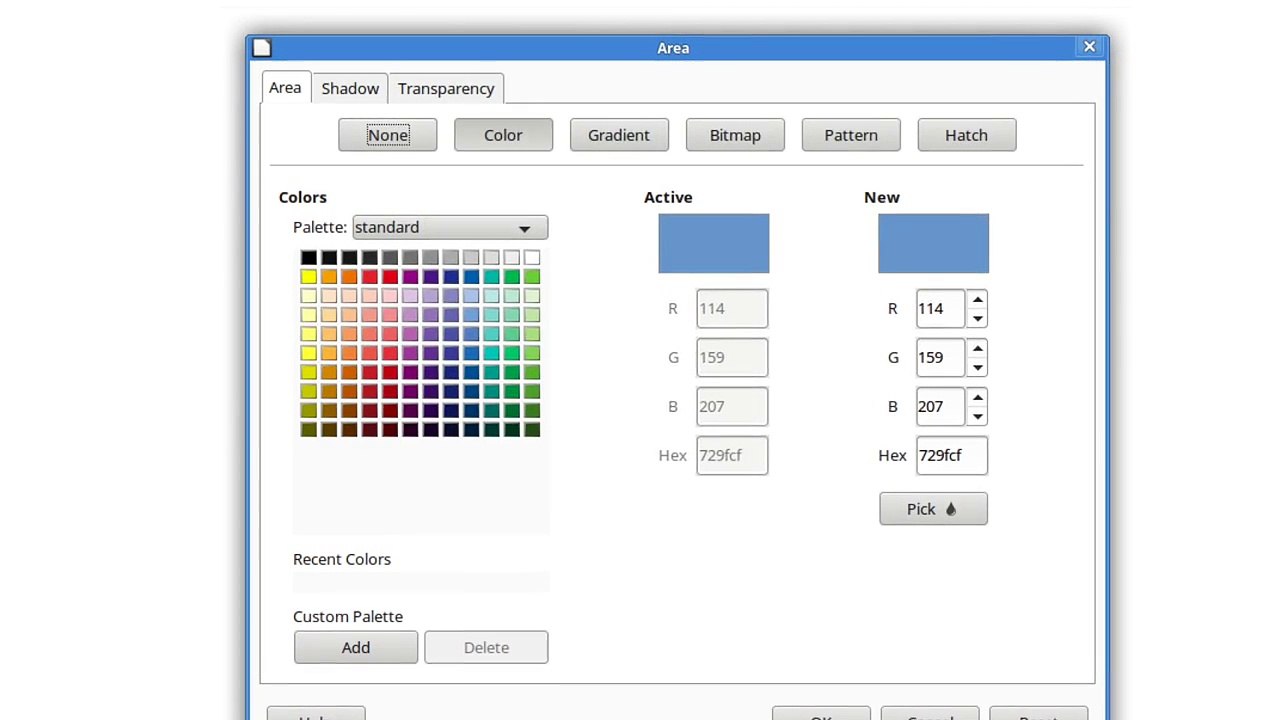Click the greyed-out Delete button
Screen dimensions: 1280x720
(x=486, y=647)
